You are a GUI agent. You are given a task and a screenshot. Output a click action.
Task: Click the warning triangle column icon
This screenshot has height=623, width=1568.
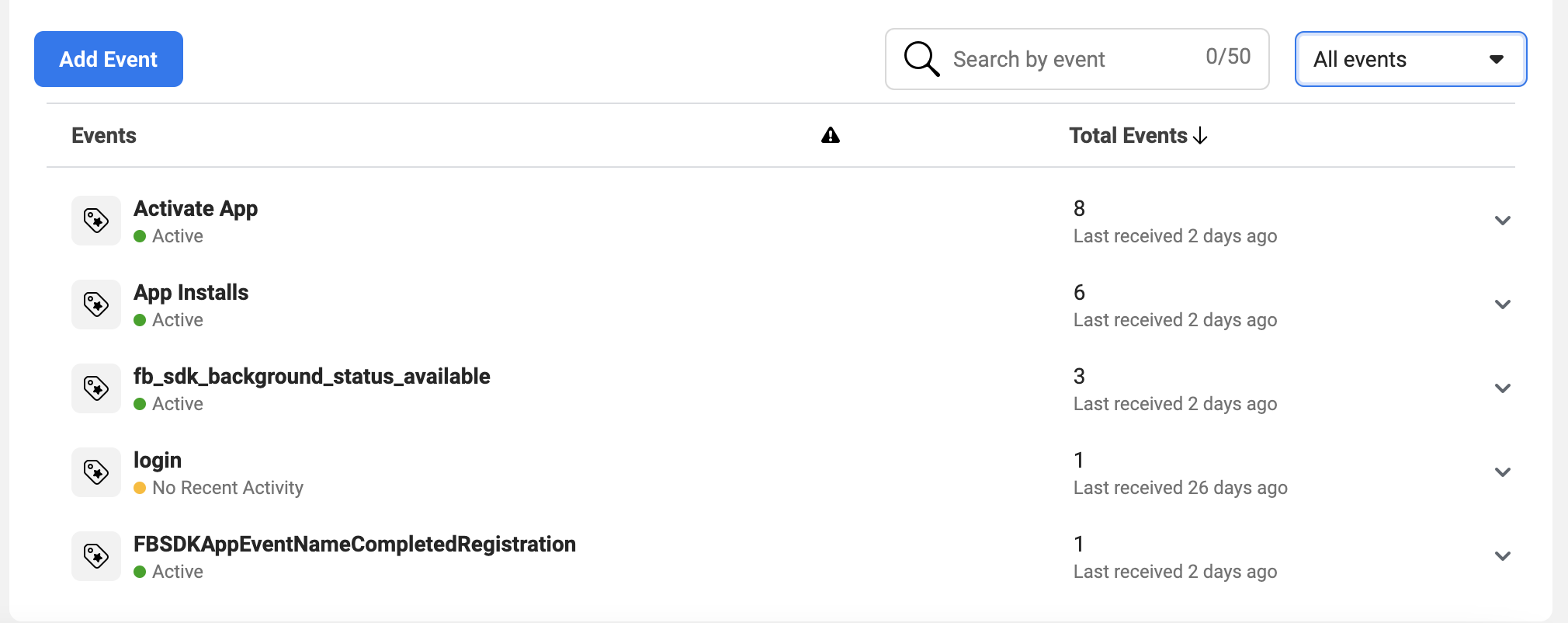click(831, 136)
